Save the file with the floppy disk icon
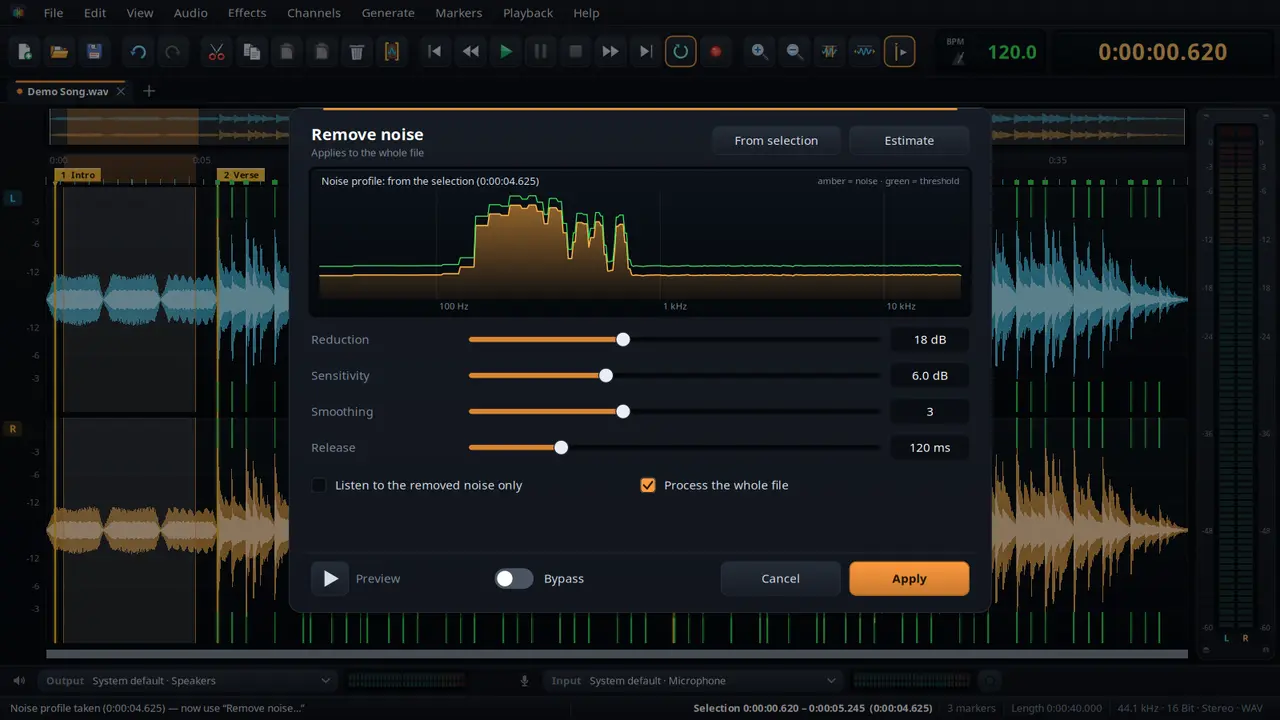Screen dimensions: 1280x720 click(x=94, y=52)
